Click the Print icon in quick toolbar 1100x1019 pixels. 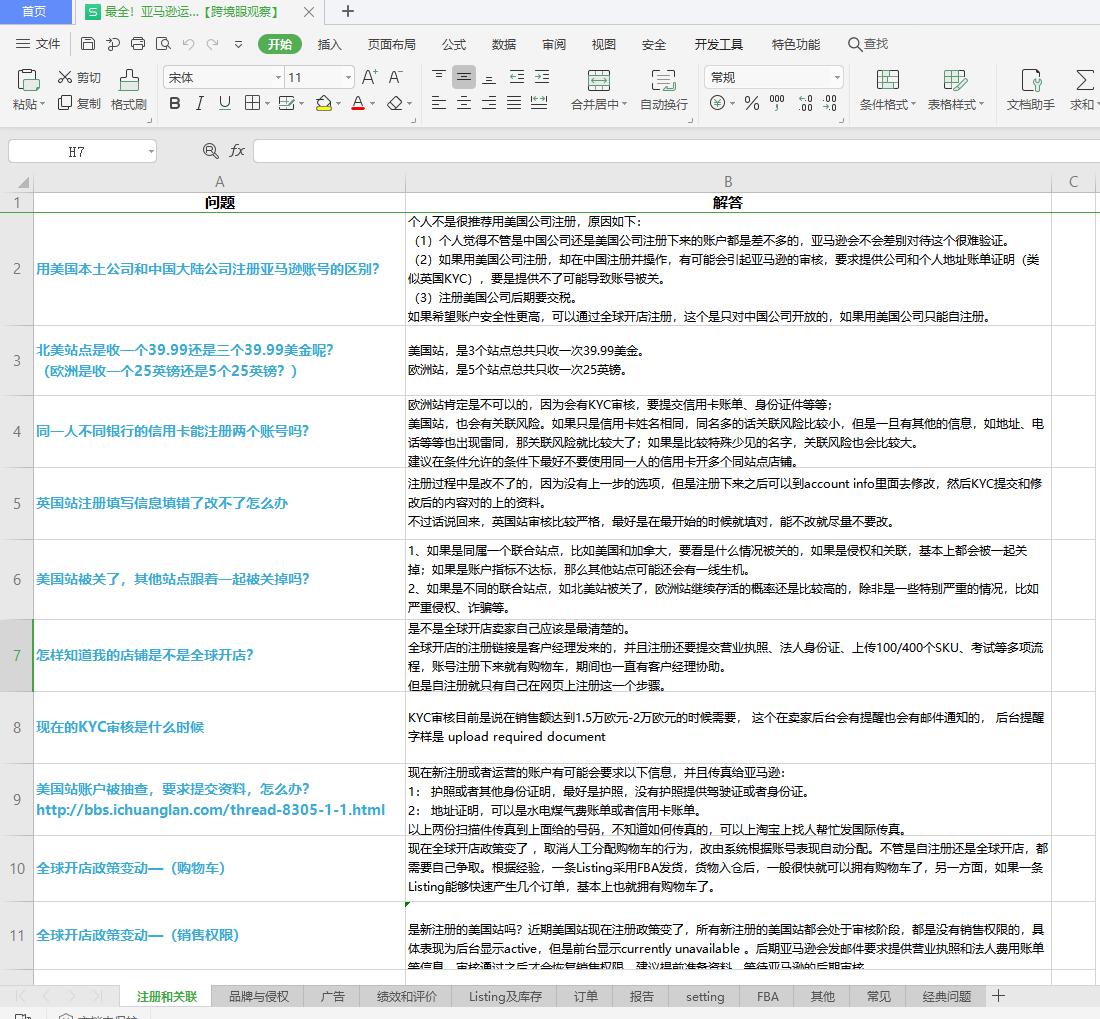138,44
